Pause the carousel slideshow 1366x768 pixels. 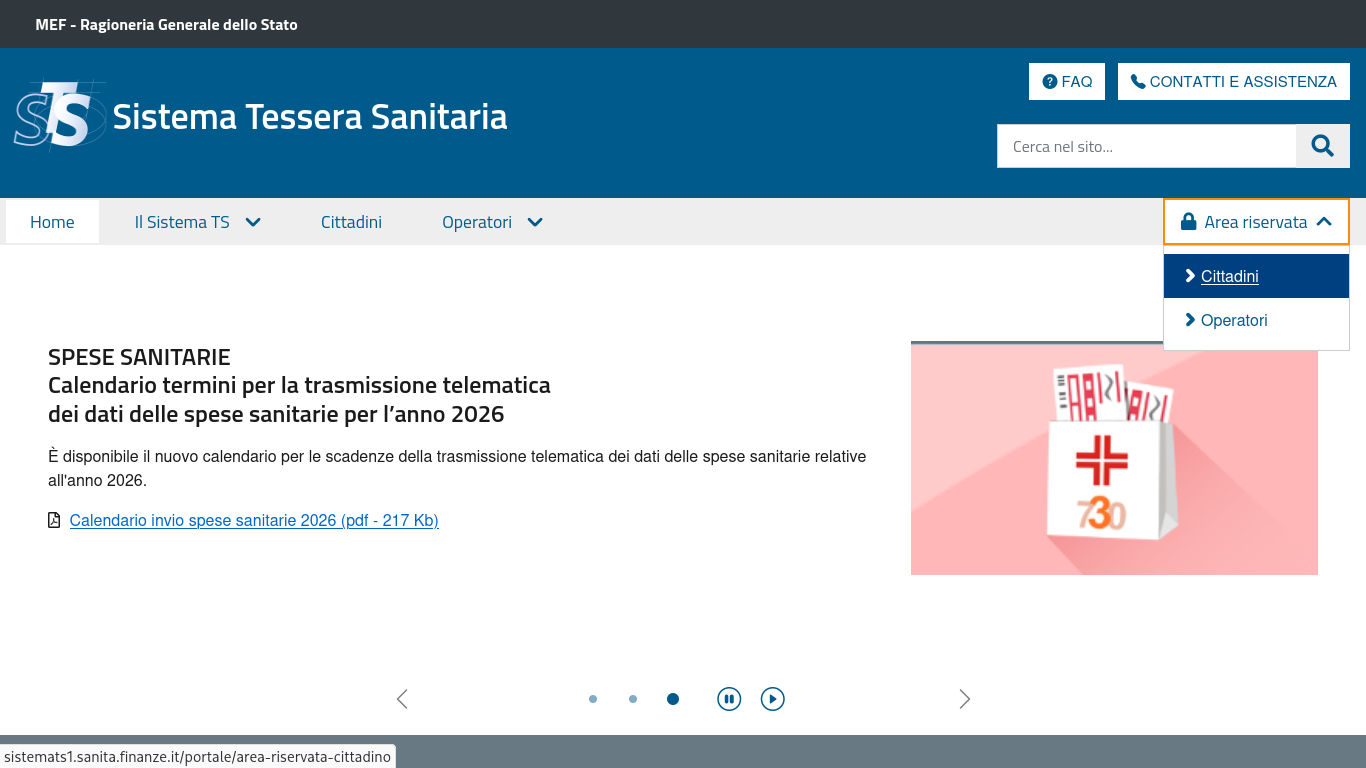click(729, 699)
